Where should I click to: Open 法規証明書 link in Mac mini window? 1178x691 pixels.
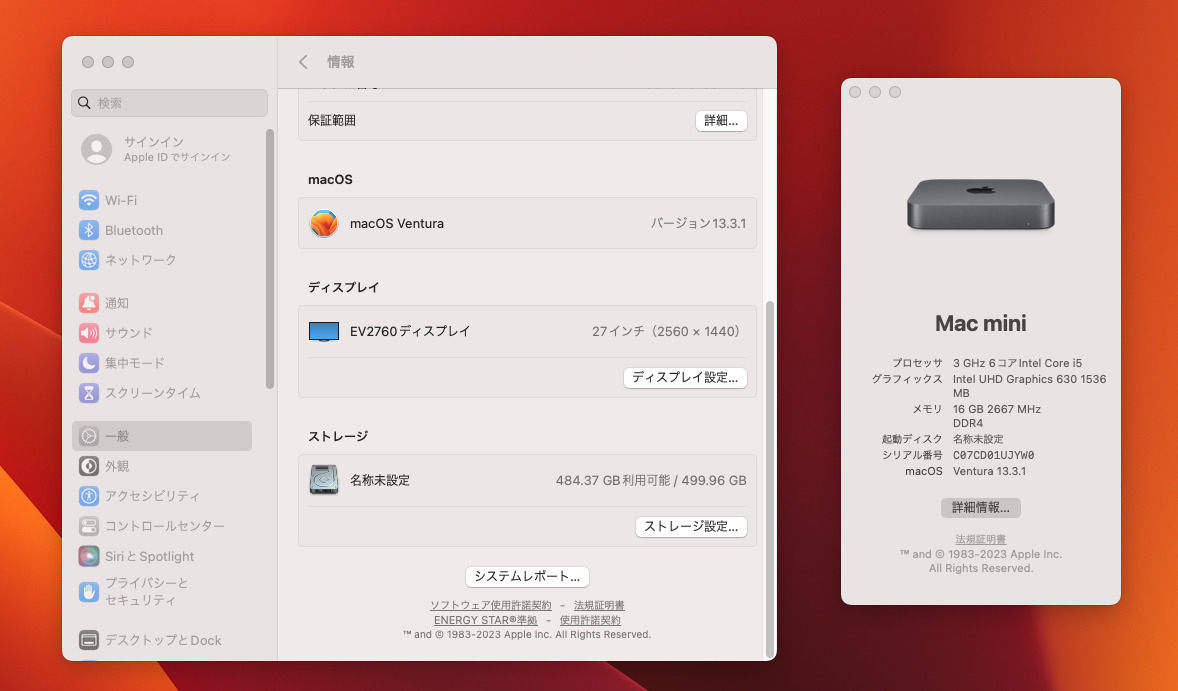(x=980, y=539)
